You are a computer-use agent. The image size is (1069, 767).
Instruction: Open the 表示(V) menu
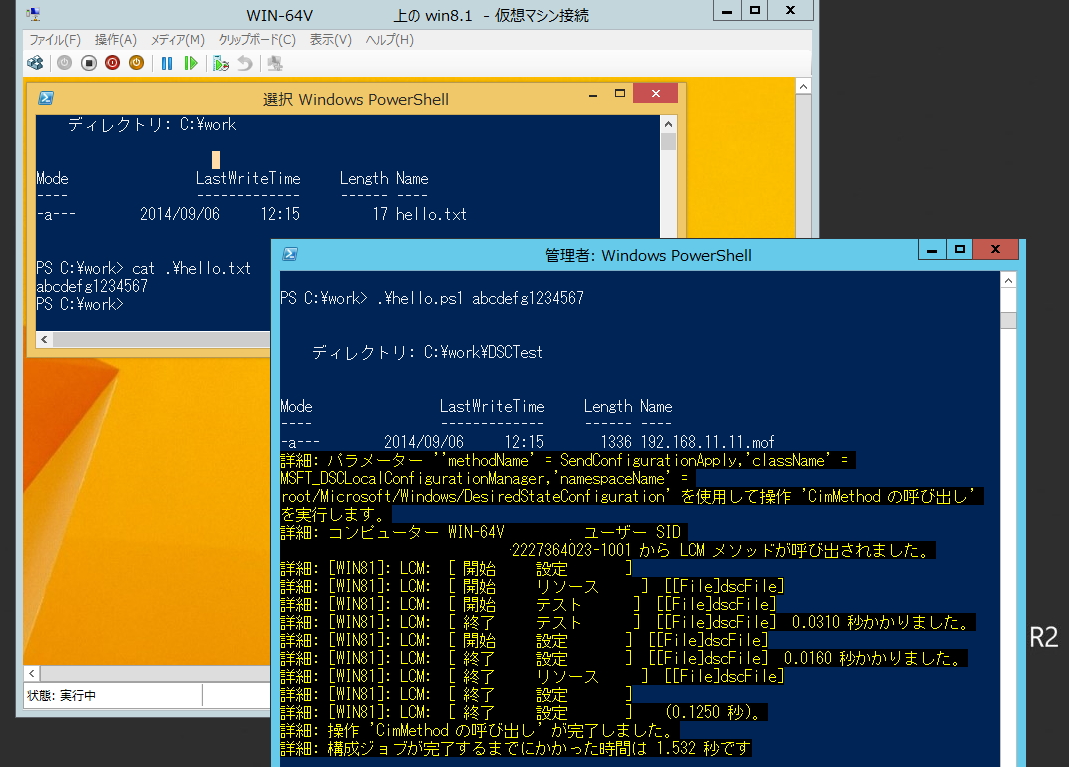pos(330,40)
